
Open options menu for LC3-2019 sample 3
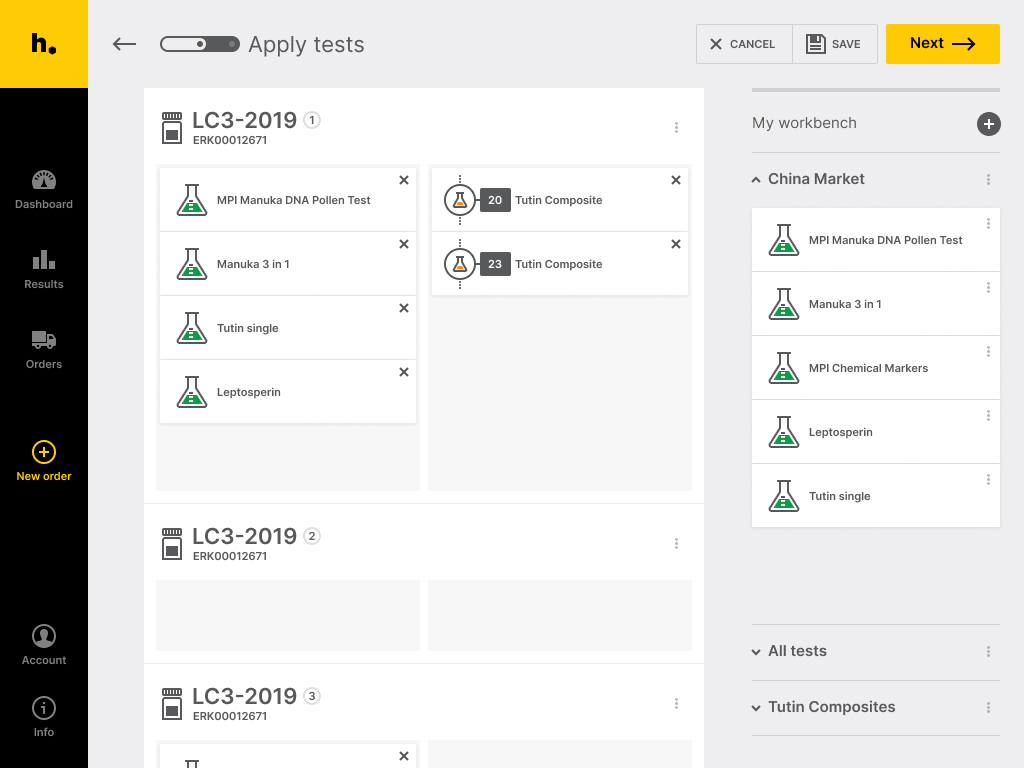tap(676, 703)
